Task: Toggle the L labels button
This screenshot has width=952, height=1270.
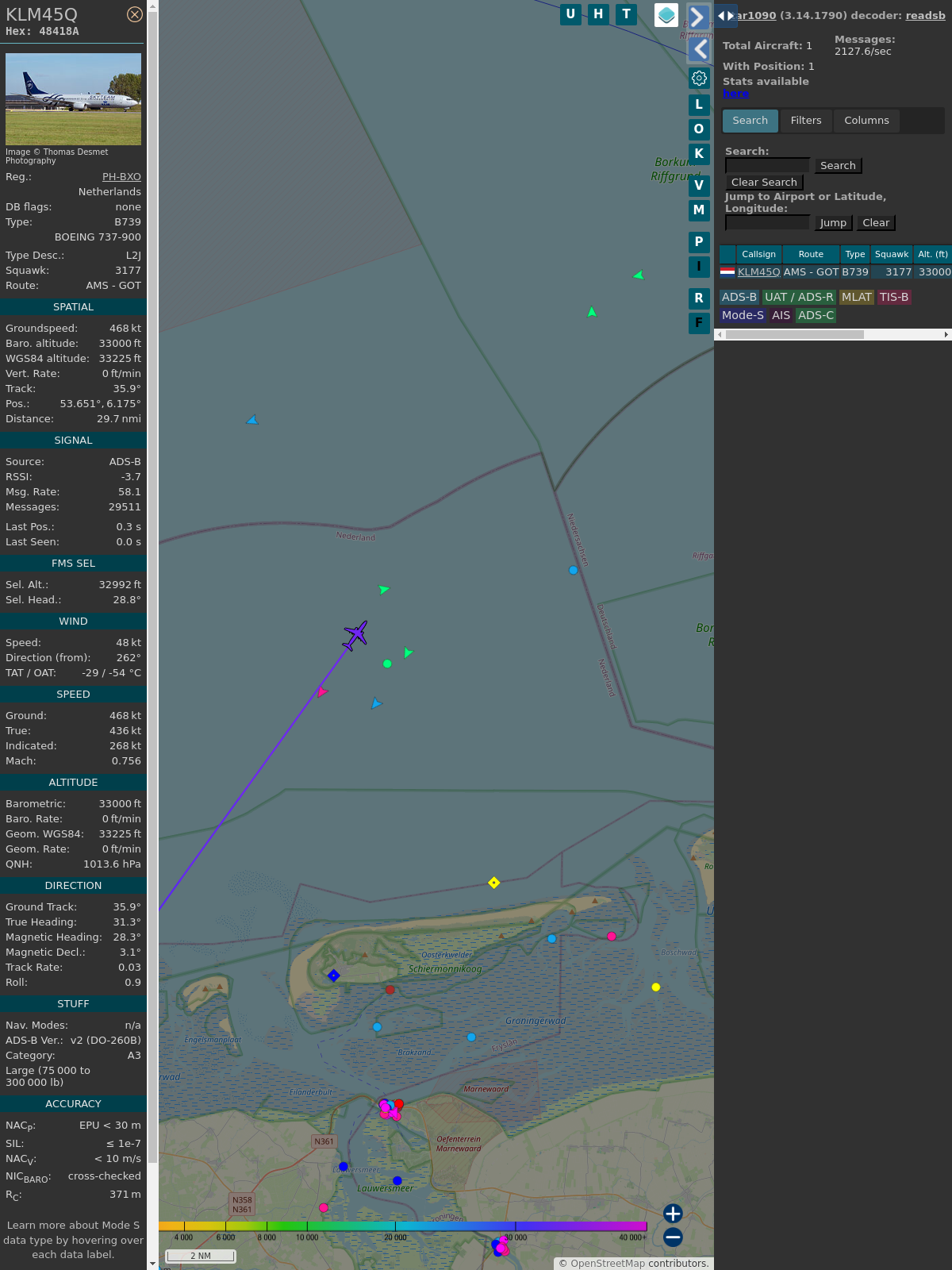Action: tap(699, 104)
